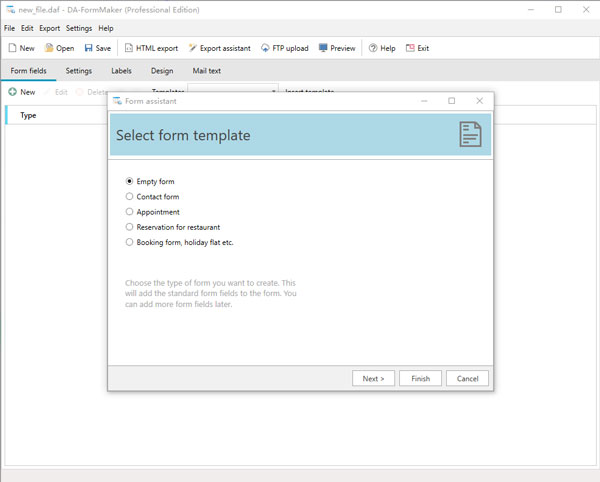Open Help via the question mark icon
This screenshot has height=482, width=600.
click(x=373, y=48)
